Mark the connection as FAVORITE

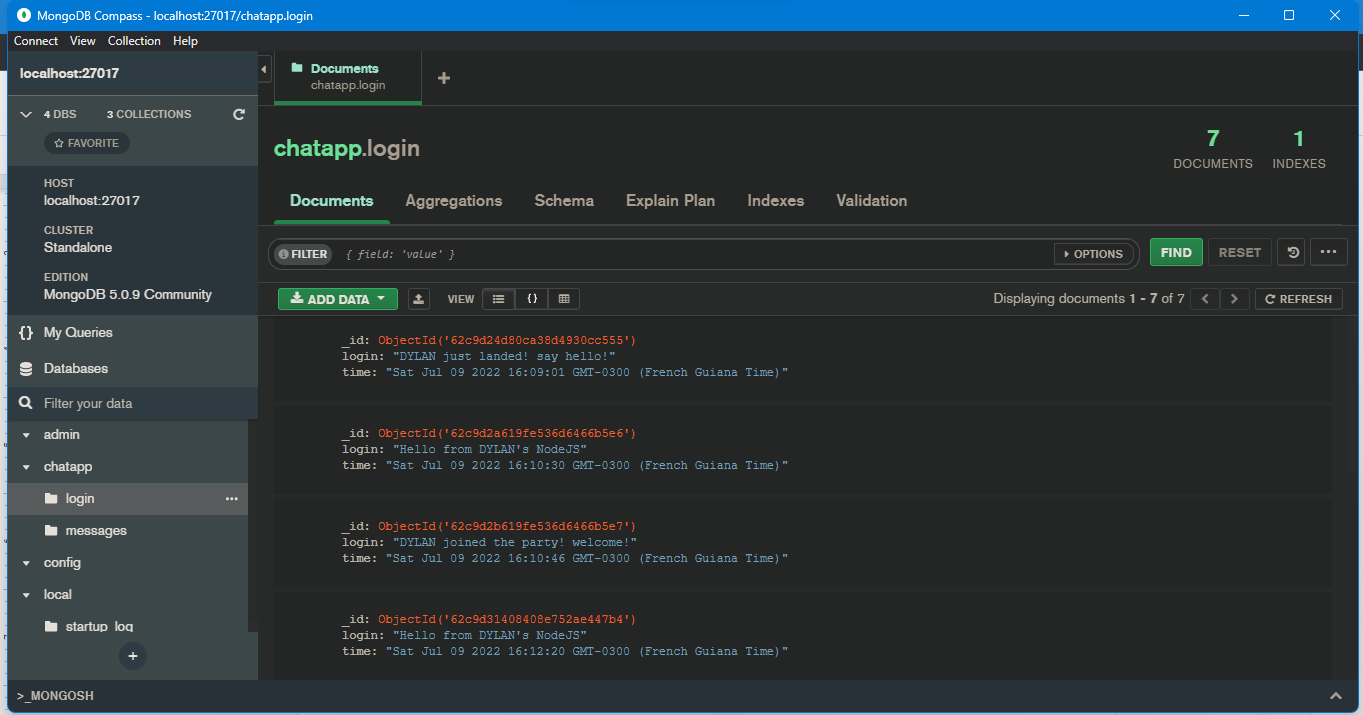coord(87,143)
